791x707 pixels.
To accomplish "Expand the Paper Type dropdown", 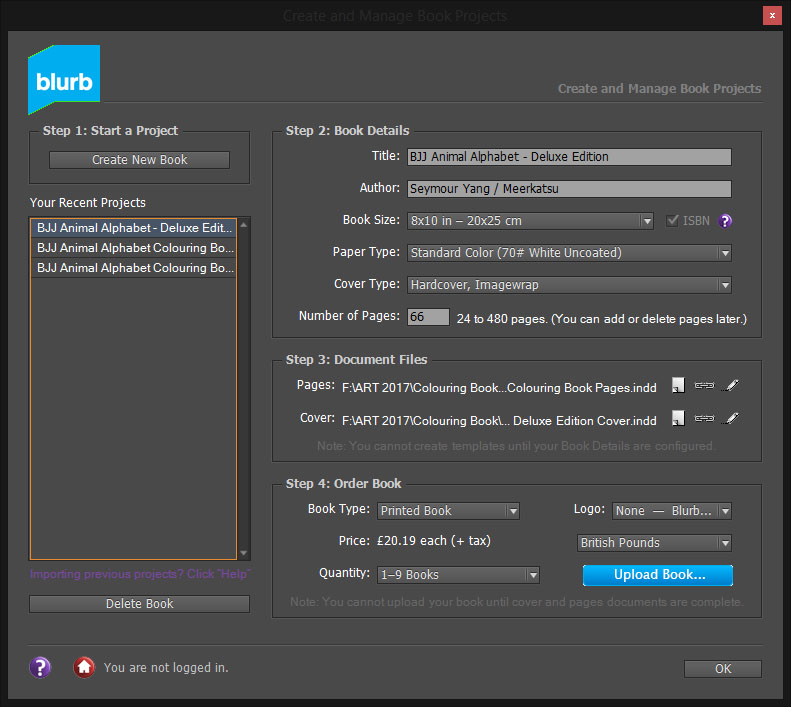I will tap(569, 253).
